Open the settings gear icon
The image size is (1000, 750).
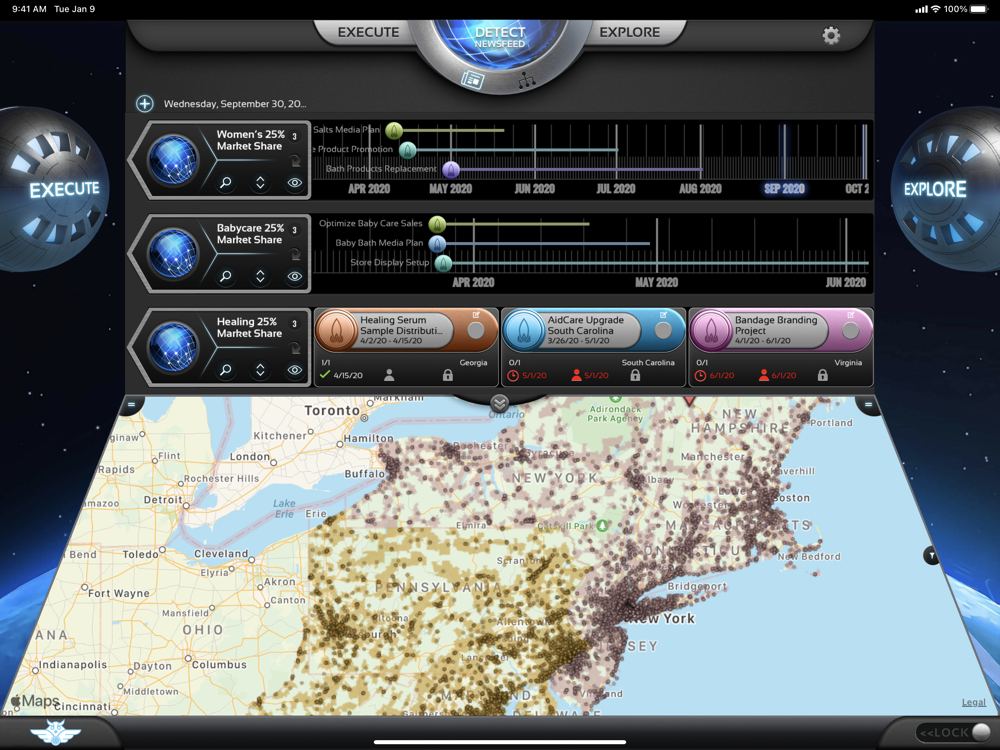pyautogui.click(x=830, y=35)
